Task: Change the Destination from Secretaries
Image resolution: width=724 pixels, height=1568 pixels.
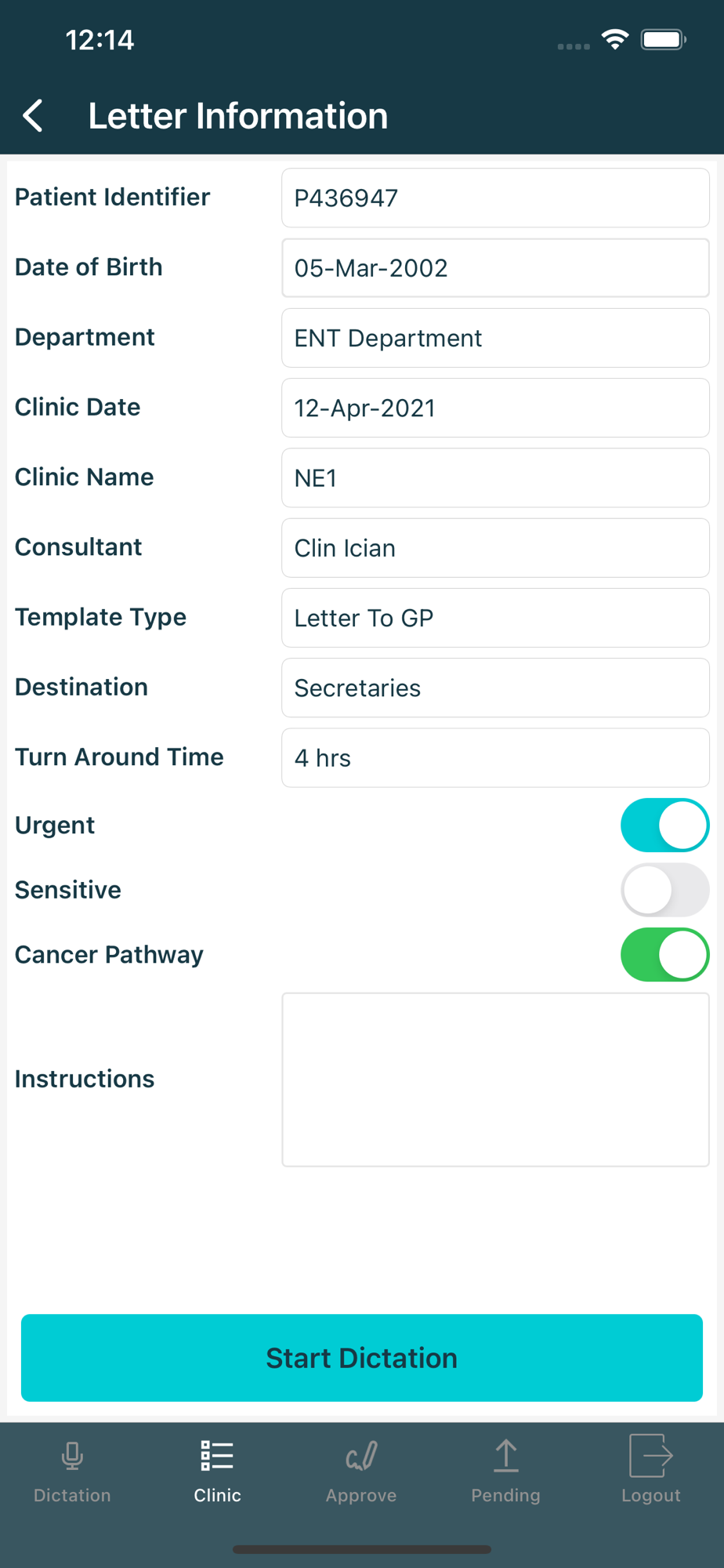Action: (x=495, y=688)
